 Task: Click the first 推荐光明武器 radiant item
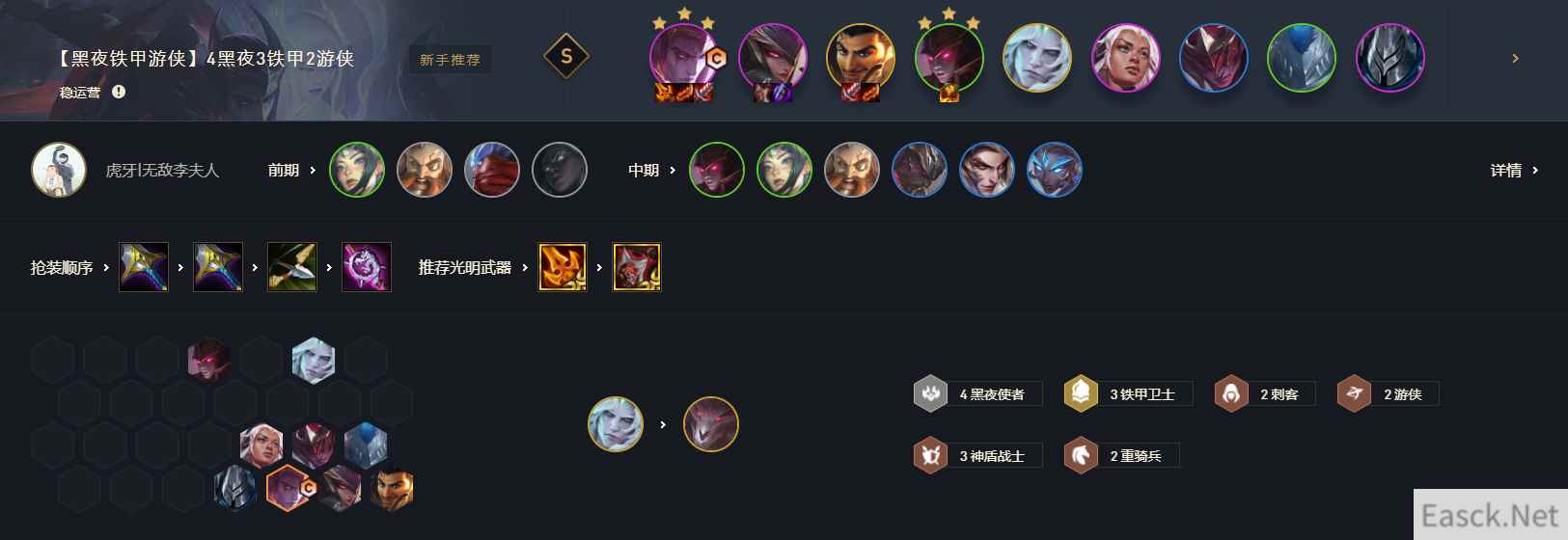click(x=563, y=267)
